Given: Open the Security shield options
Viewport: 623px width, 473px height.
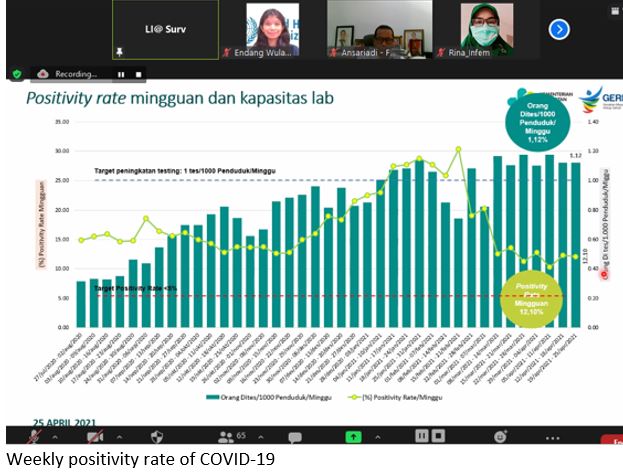Looking at the screenshot, I should point(157,436).
